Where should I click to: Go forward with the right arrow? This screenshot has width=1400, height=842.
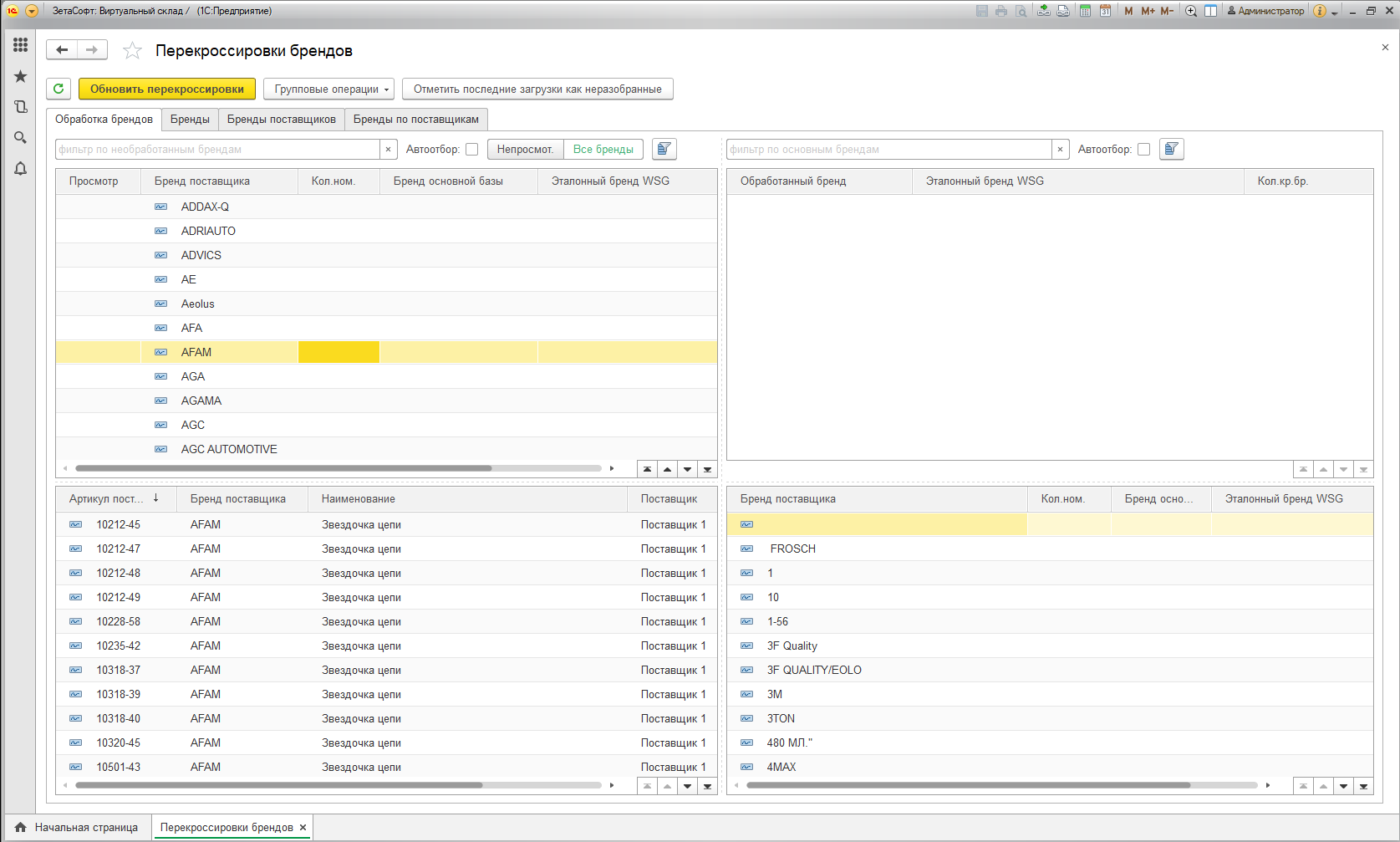[92, 50]
